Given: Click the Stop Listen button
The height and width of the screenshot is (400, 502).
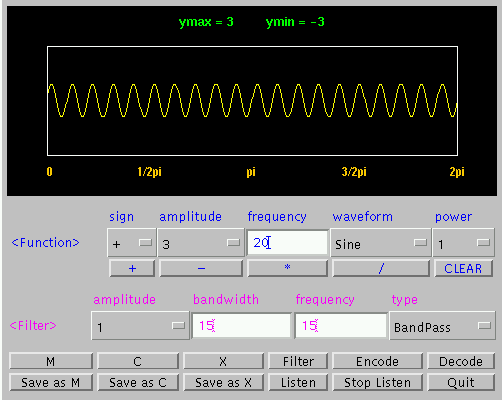Looking at the screenshot, I should click(x=377, y=382).
